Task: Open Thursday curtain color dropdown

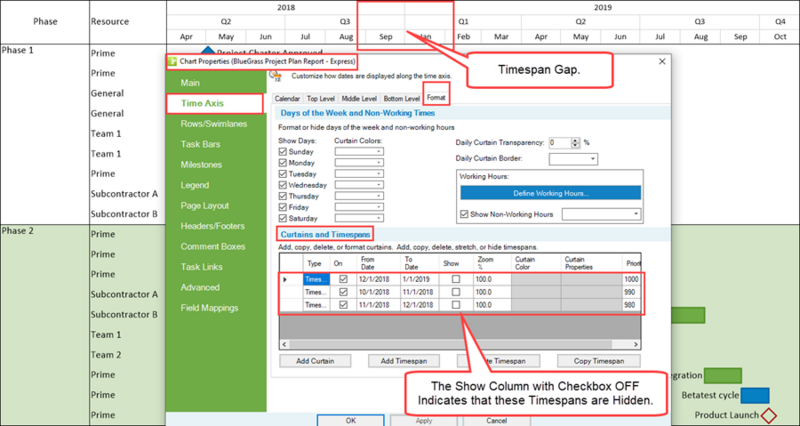Action: (x=359, y=196)
